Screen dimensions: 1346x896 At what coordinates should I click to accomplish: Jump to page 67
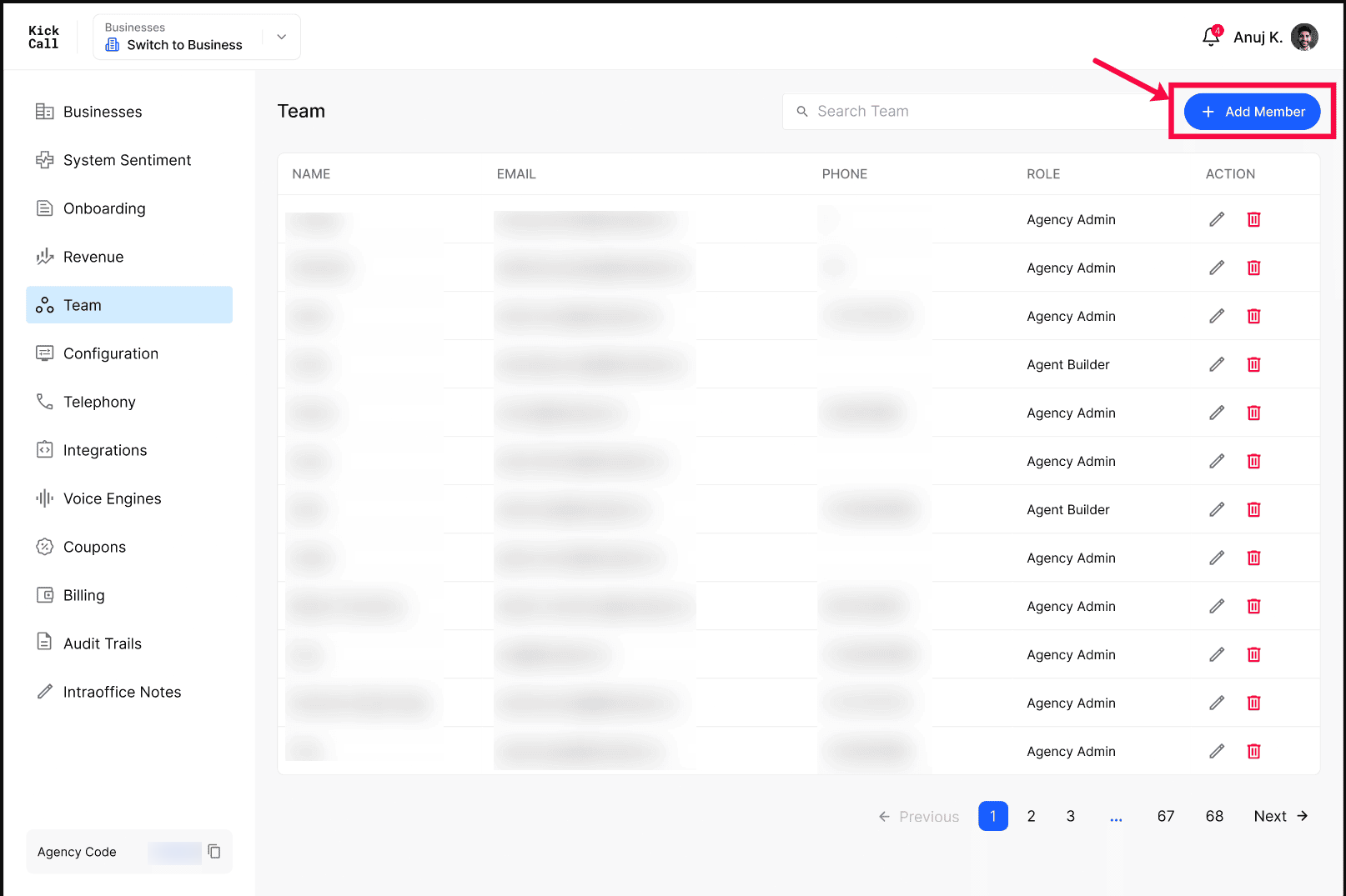tap(1166, 816)
